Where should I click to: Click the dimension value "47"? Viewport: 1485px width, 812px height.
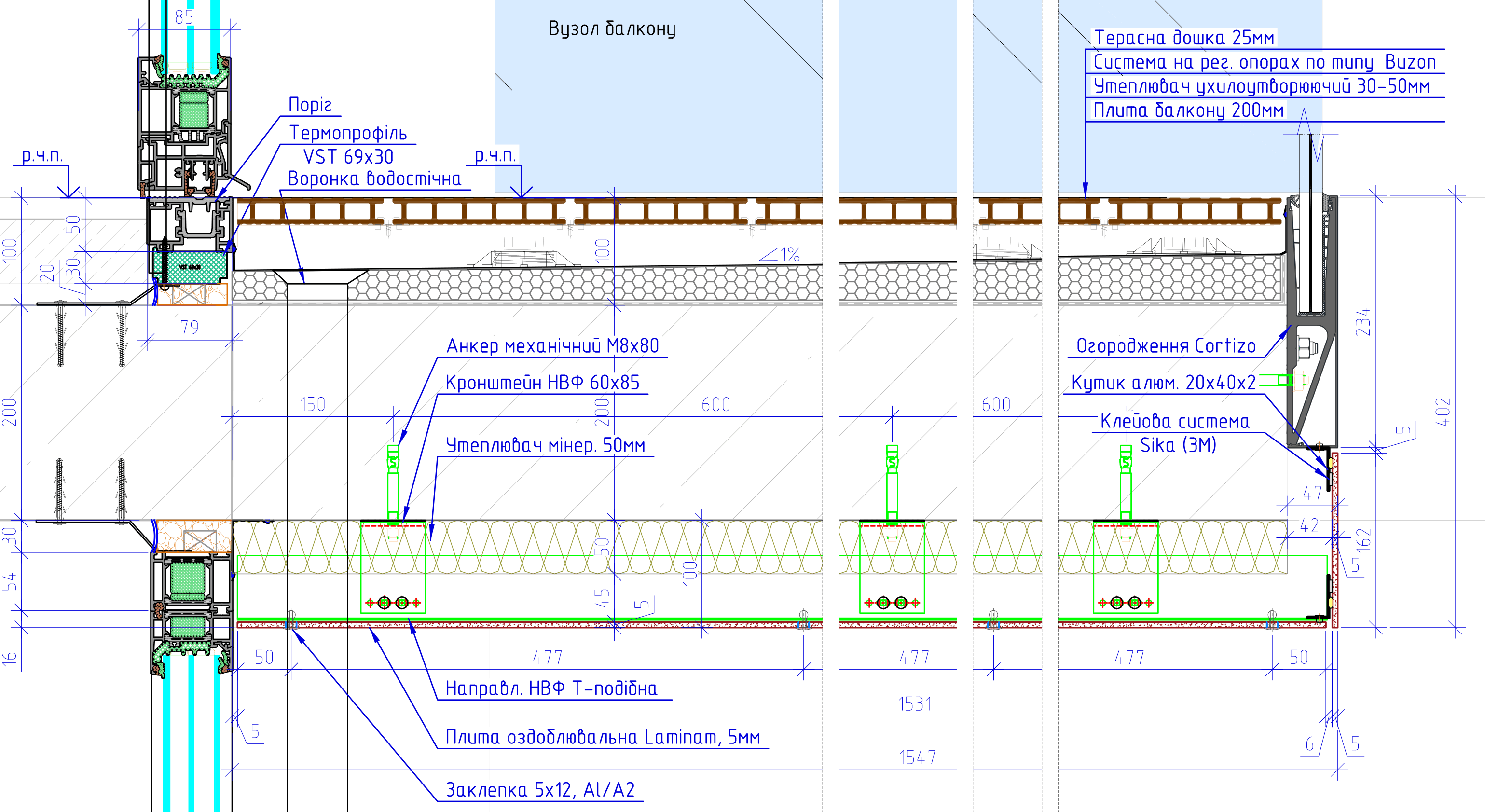coord(1313,493)
